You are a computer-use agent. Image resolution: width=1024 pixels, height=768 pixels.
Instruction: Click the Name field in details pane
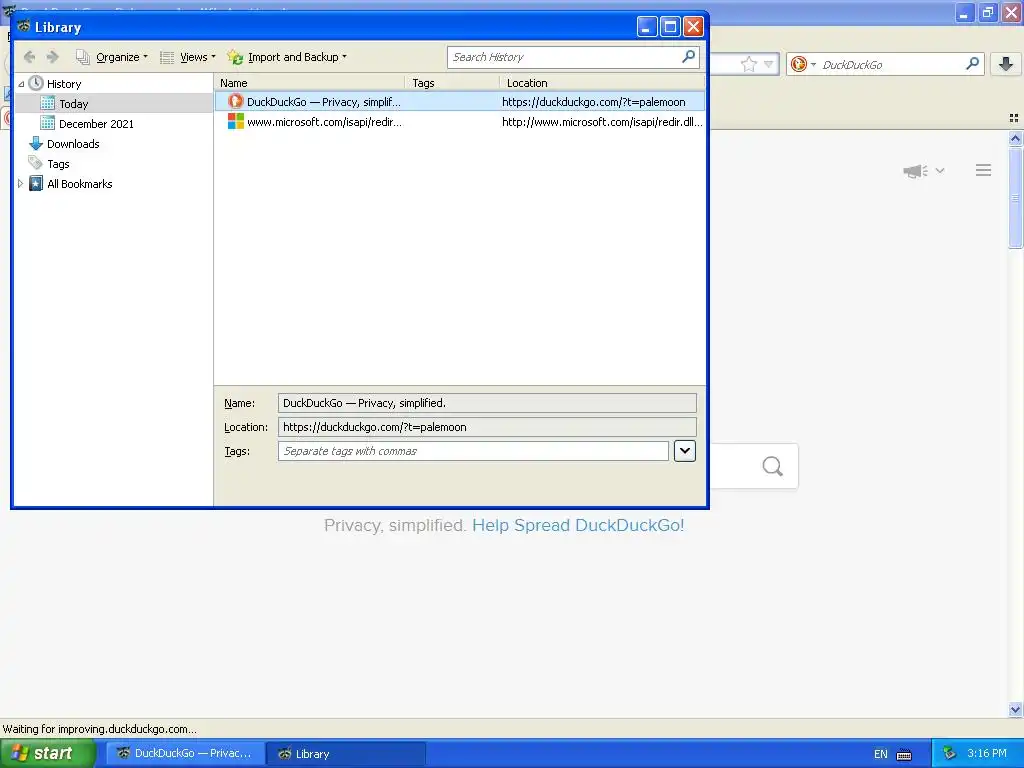(x=487, y=403)
